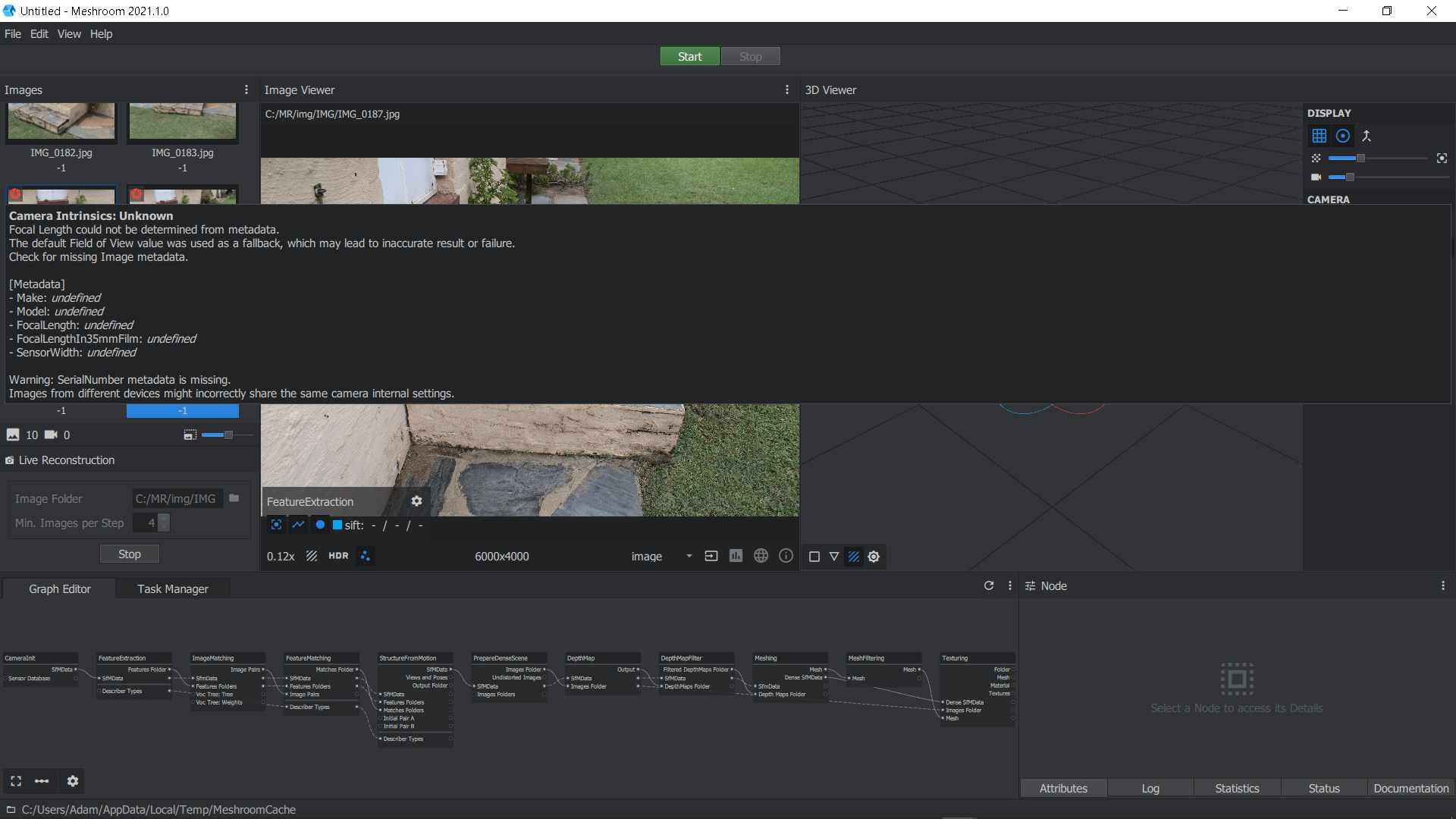1456x819 pixels.
Task: Open the globe icon in Image Viewer
Action: click(x=761, y=556)
